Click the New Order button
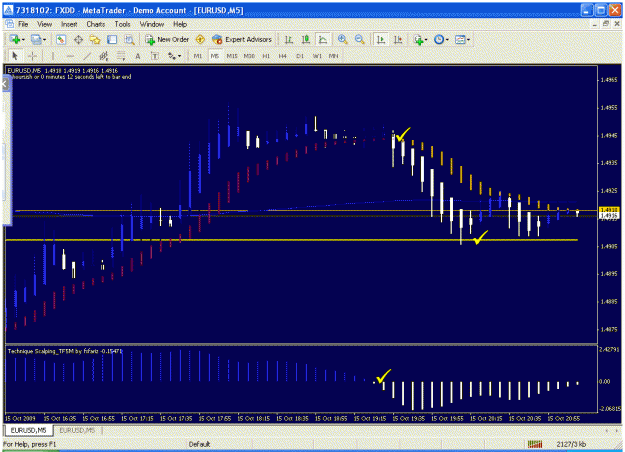Screen dimensions: 625x452 pyautogui.click(x=167, y=39)
